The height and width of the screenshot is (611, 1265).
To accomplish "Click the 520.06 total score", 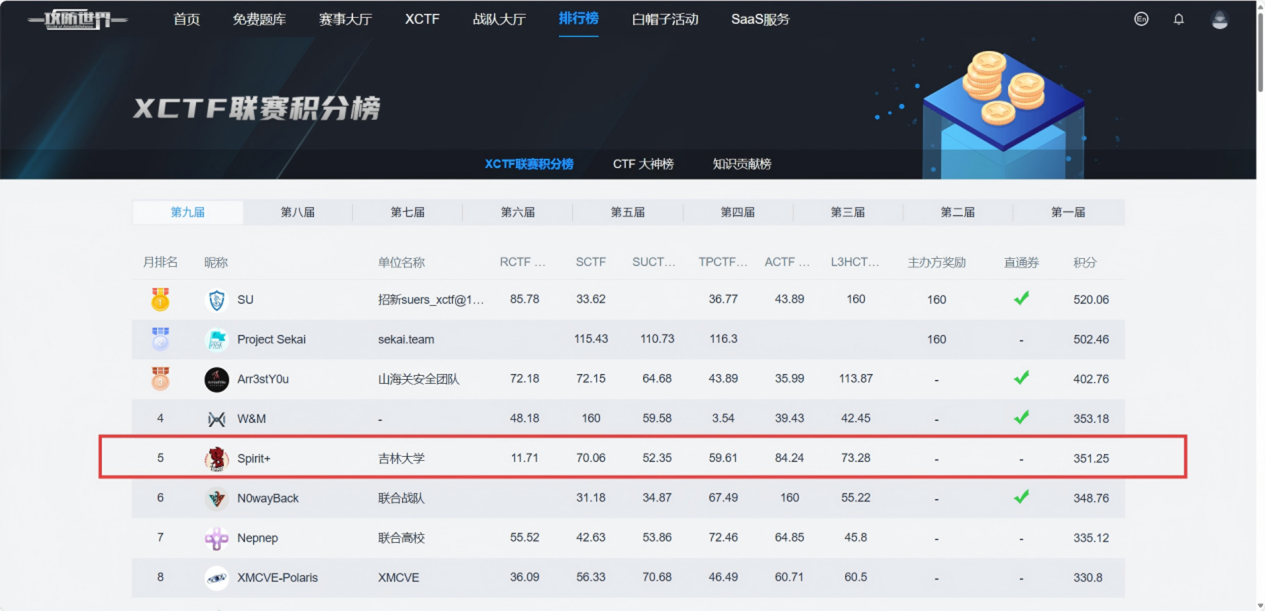I will [x=1091, y=300].
